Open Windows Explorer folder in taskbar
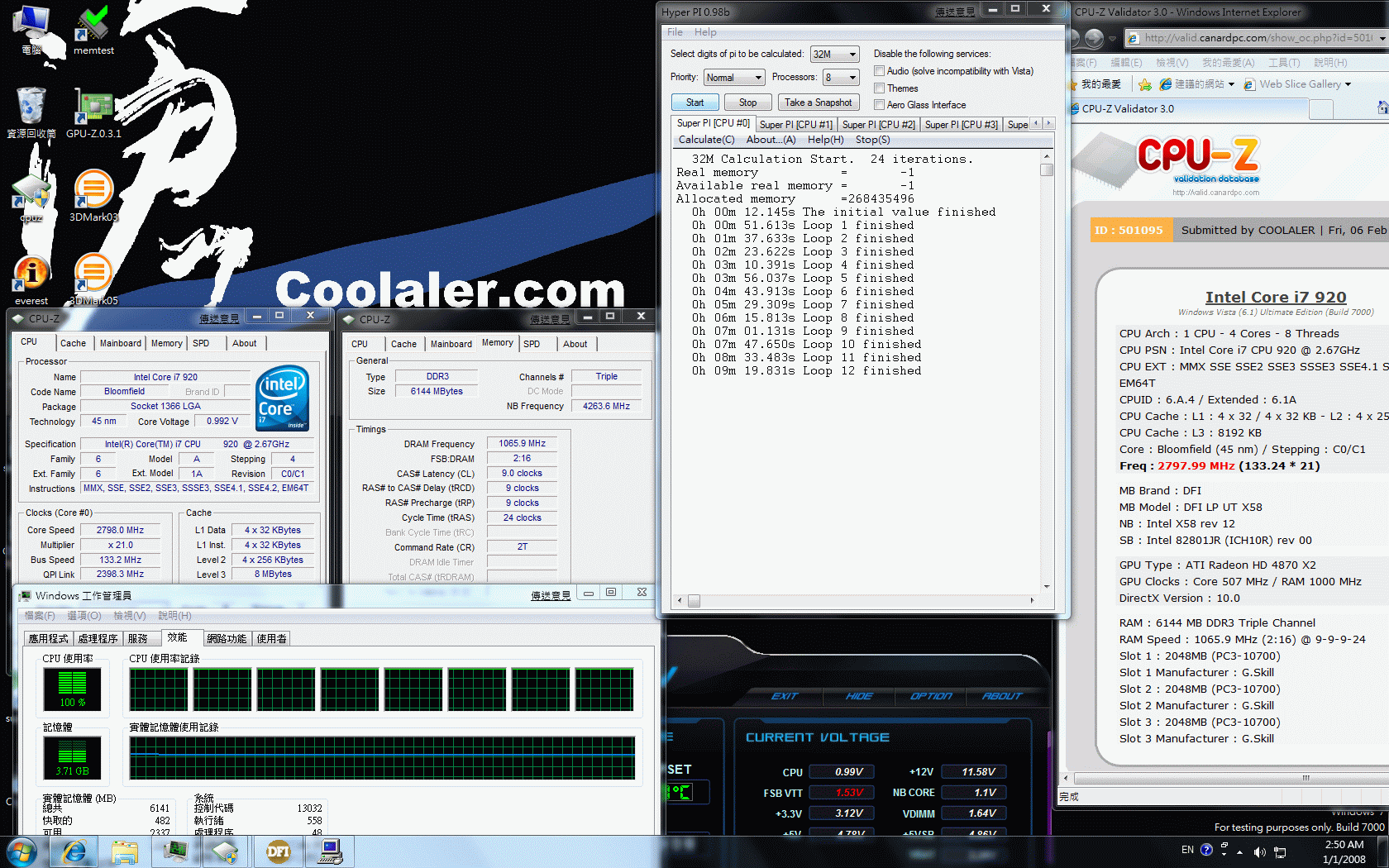Viewport: 1389px width, 868px height. pos(125,851)
